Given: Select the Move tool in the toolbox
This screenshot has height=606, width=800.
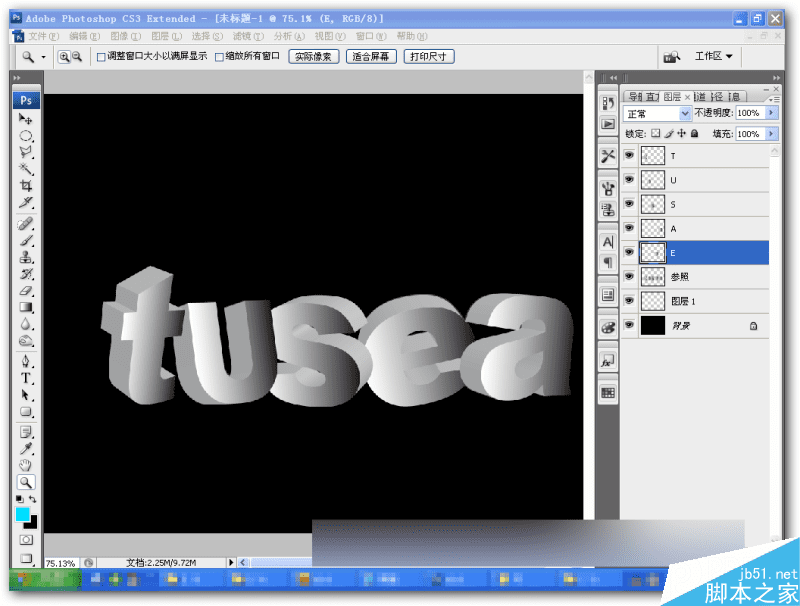Looking at the screenshot, I should [26, 119].
